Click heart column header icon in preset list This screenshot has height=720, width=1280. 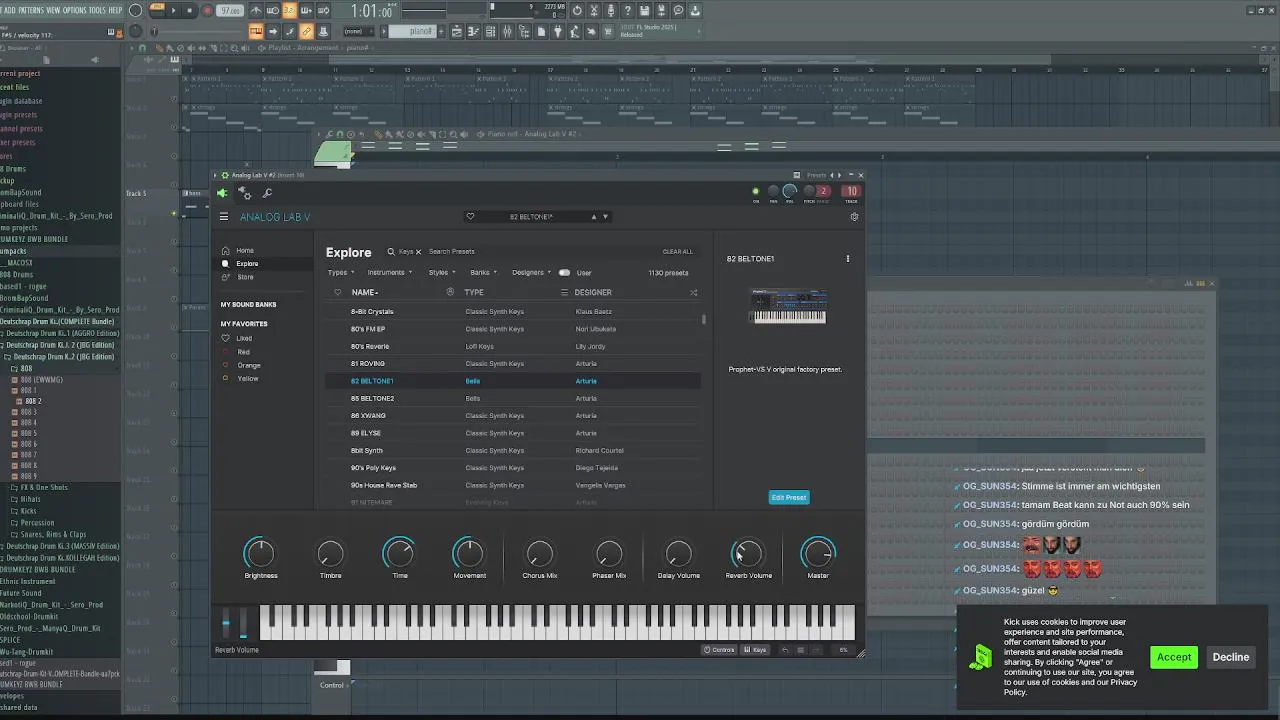[x=337, y=293]
